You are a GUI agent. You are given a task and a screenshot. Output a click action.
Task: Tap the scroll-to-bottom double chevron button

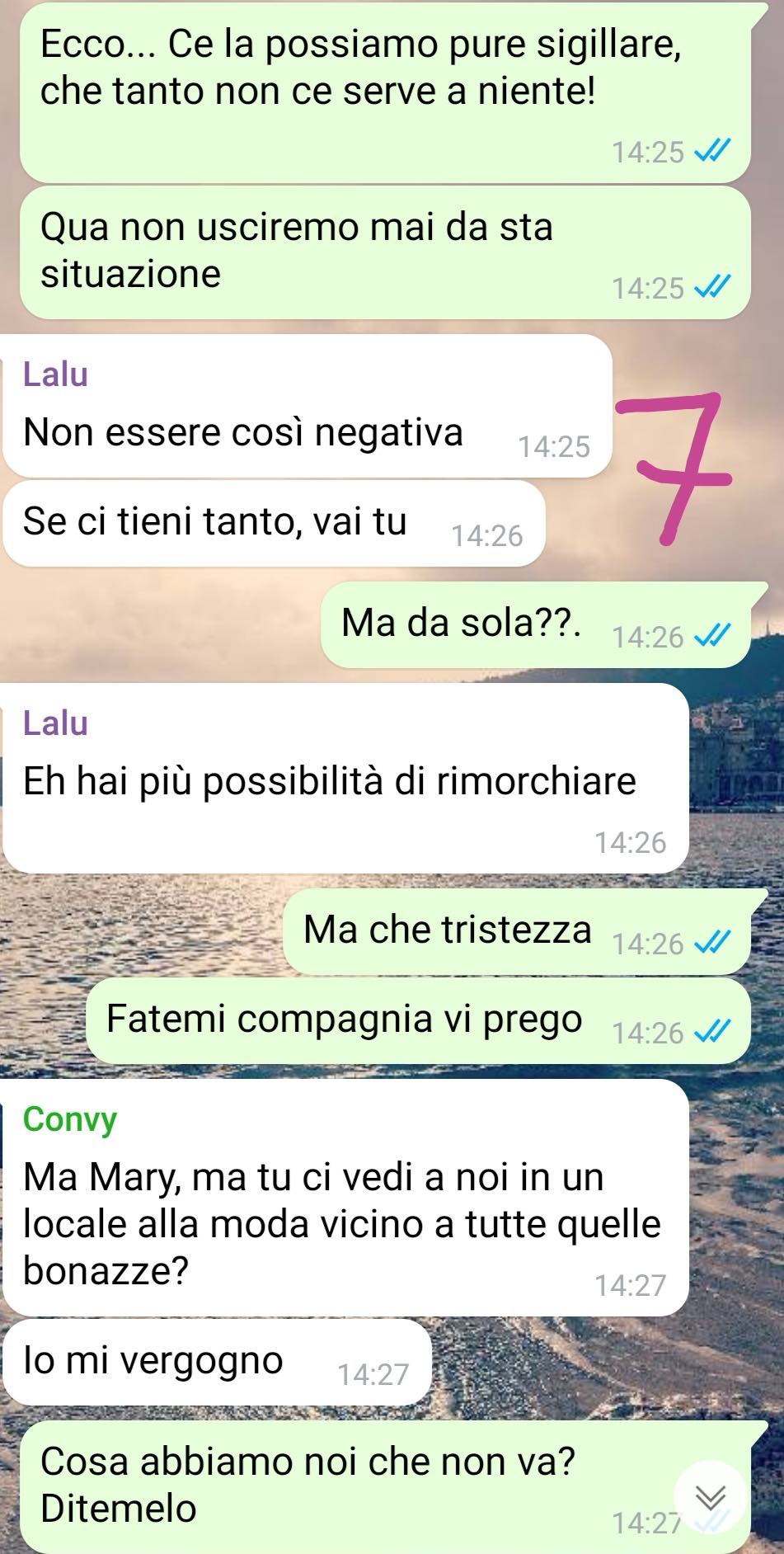pos(710,1496)
